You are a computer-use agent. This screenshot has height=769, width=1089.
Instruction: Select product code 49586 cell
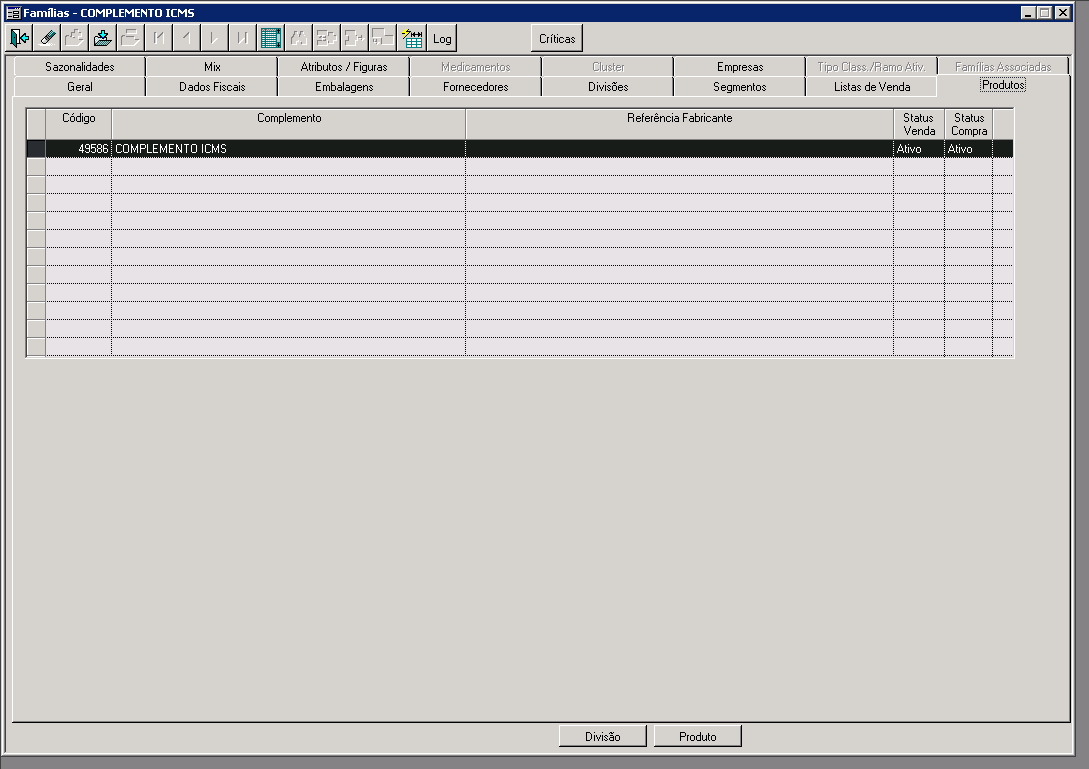point(78,149)
